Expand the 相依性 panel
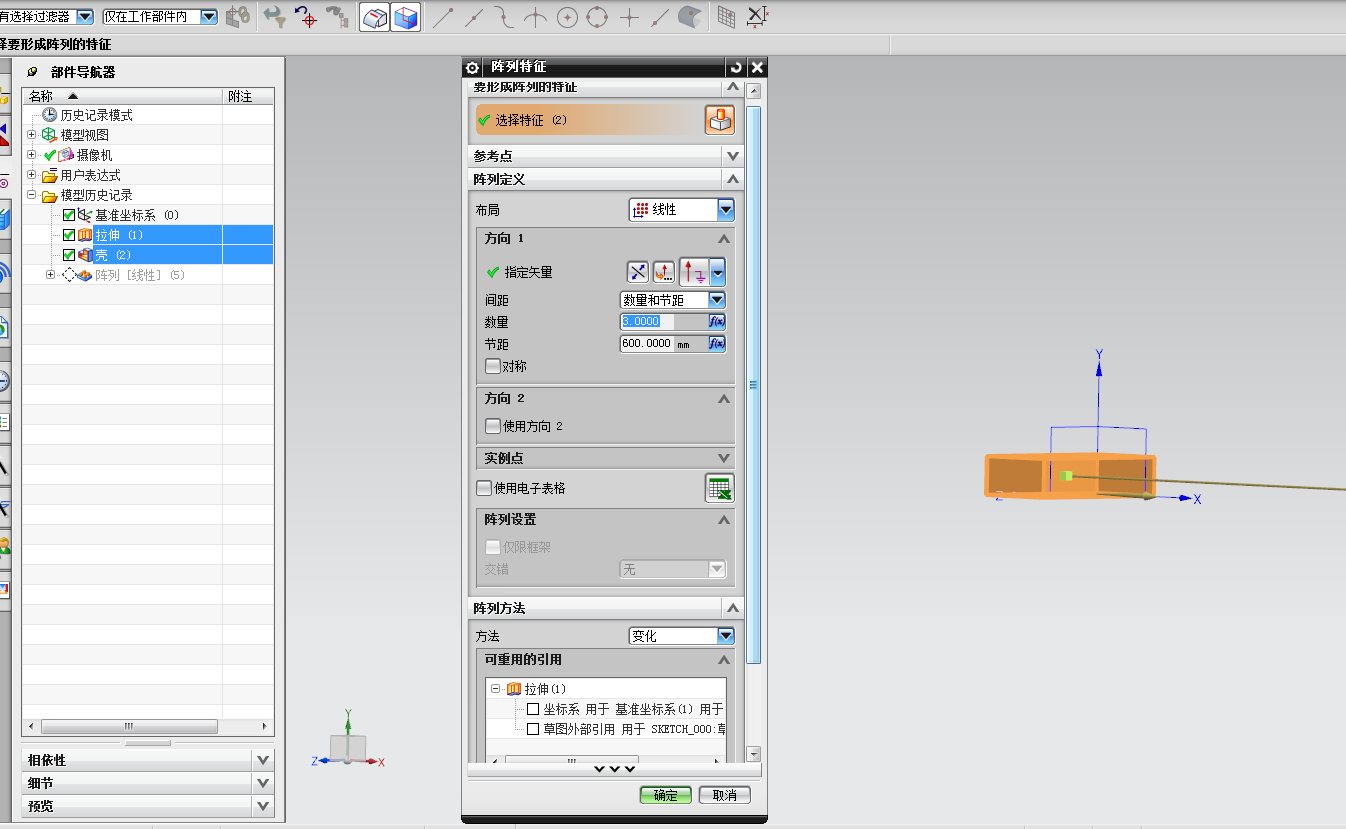This screenshot has height=829, width=1346. (x=263, y=760)
